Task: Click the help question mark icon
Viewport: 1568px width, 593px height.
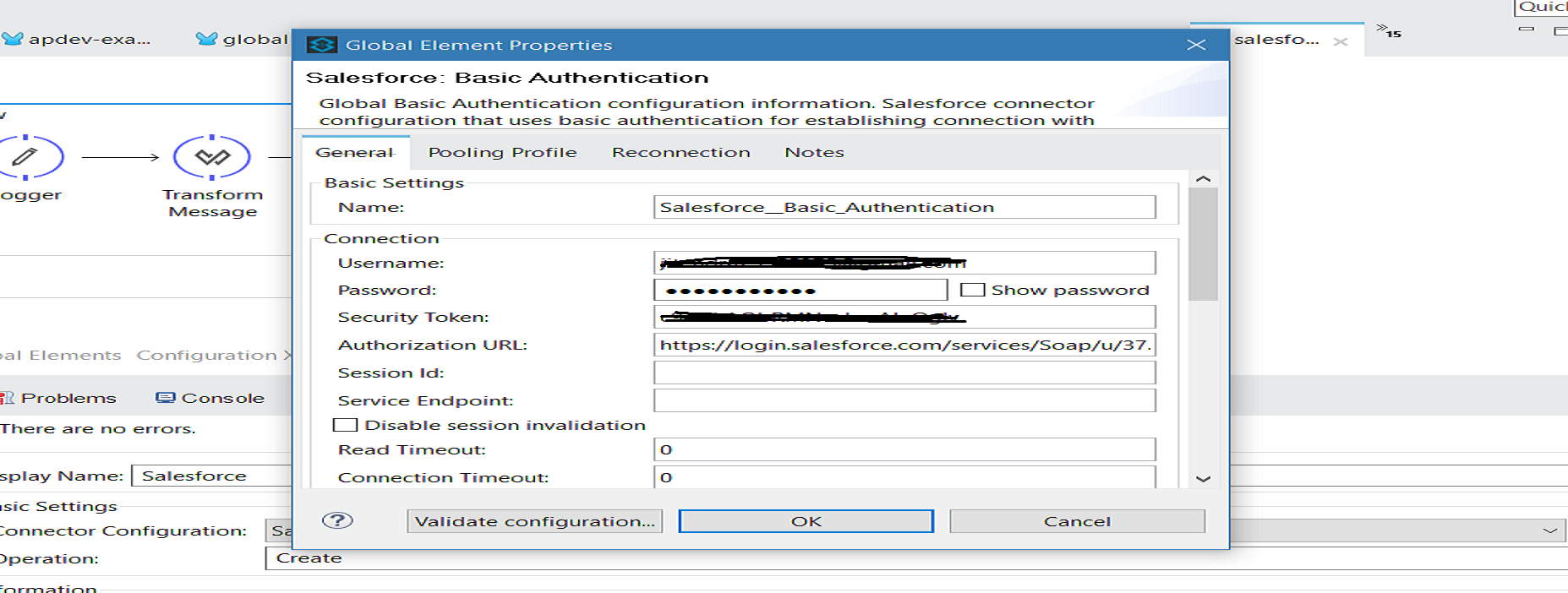Action: click(337, 520)
